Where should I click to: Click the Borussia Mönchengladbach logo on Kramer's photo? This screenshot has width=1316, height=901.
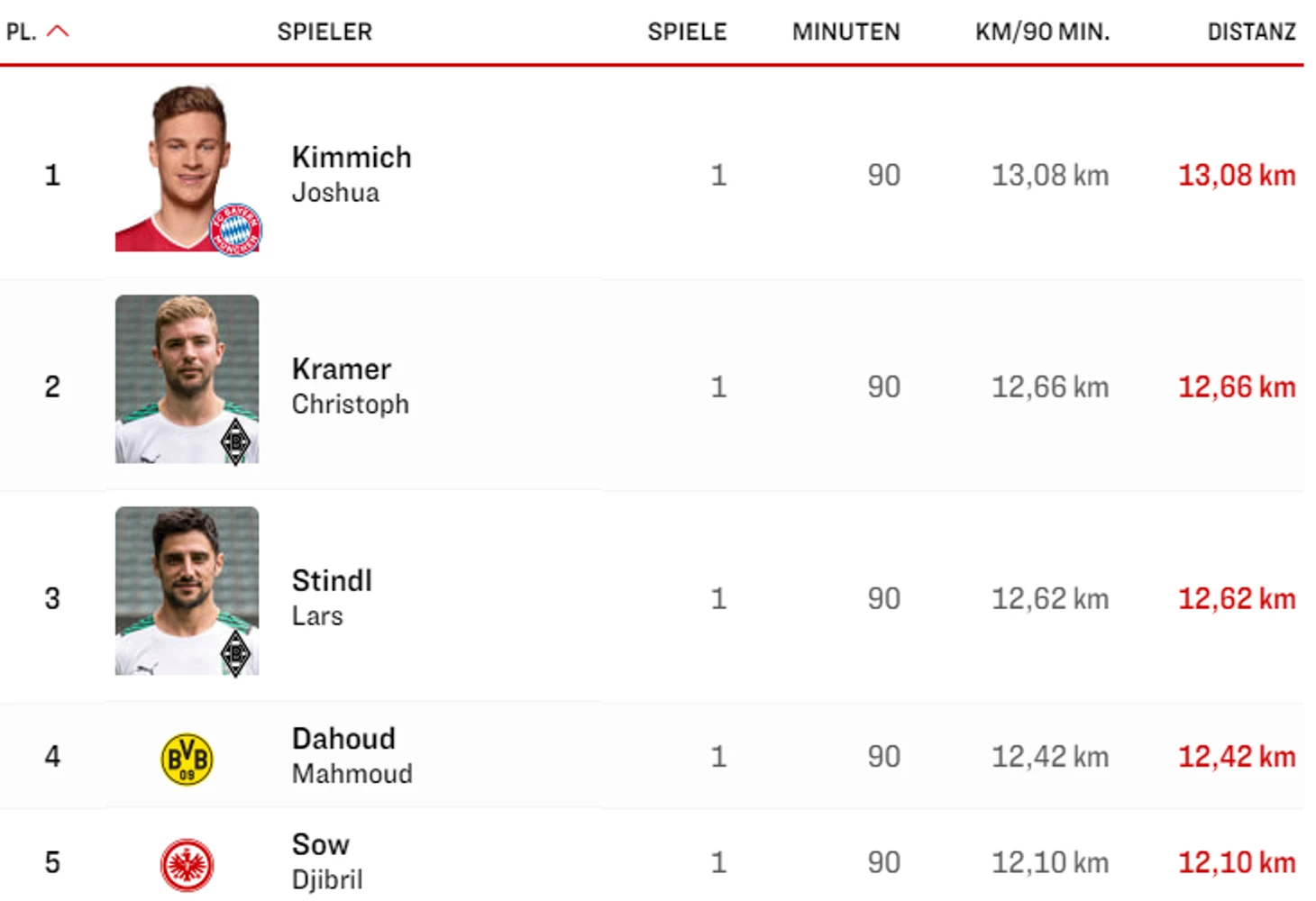pyautogui.click(x=236, y=441)
